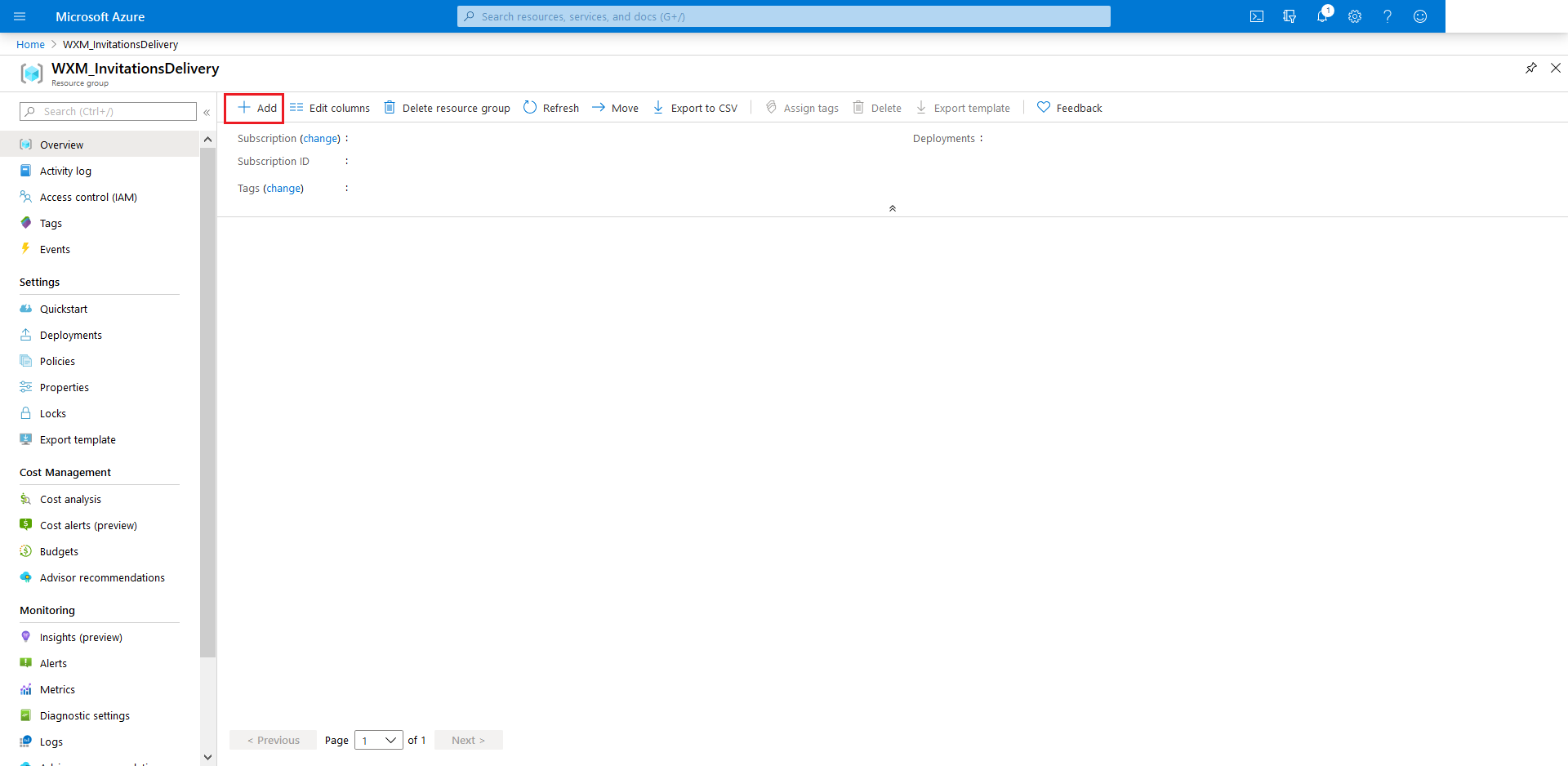View notifications bell icon

[1322, 16]
